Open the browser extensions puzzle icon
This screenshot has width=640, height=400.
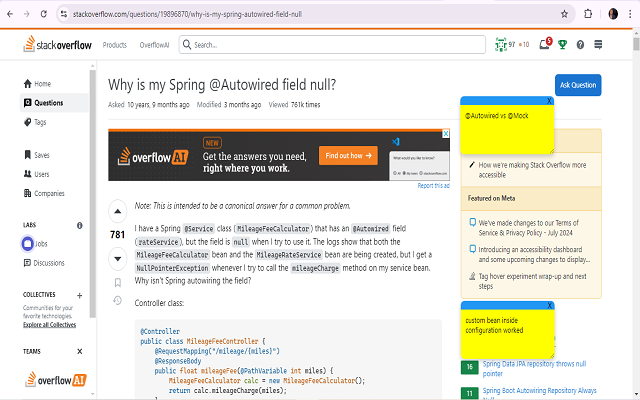588,14
